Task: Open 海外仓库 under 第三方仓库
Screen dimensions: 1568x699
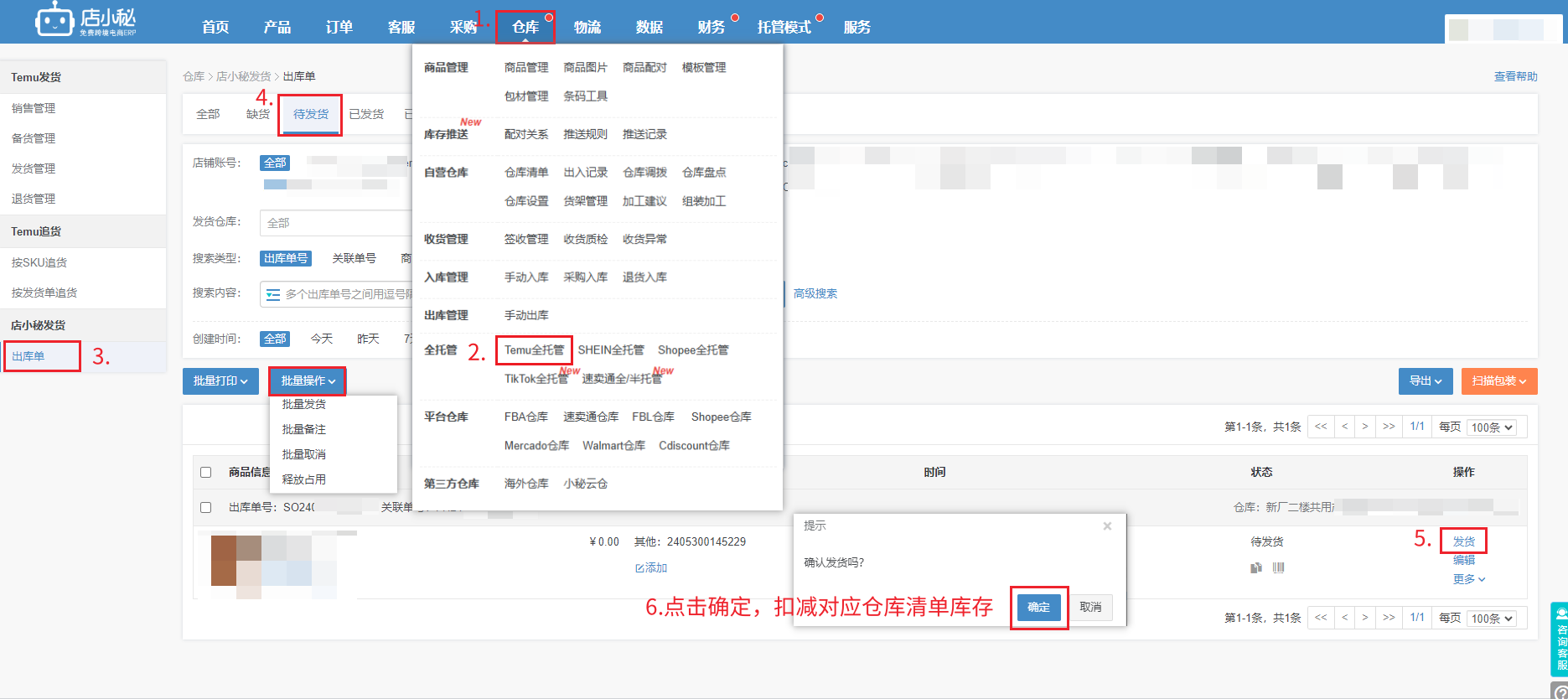Action: [x=525, y=484]
